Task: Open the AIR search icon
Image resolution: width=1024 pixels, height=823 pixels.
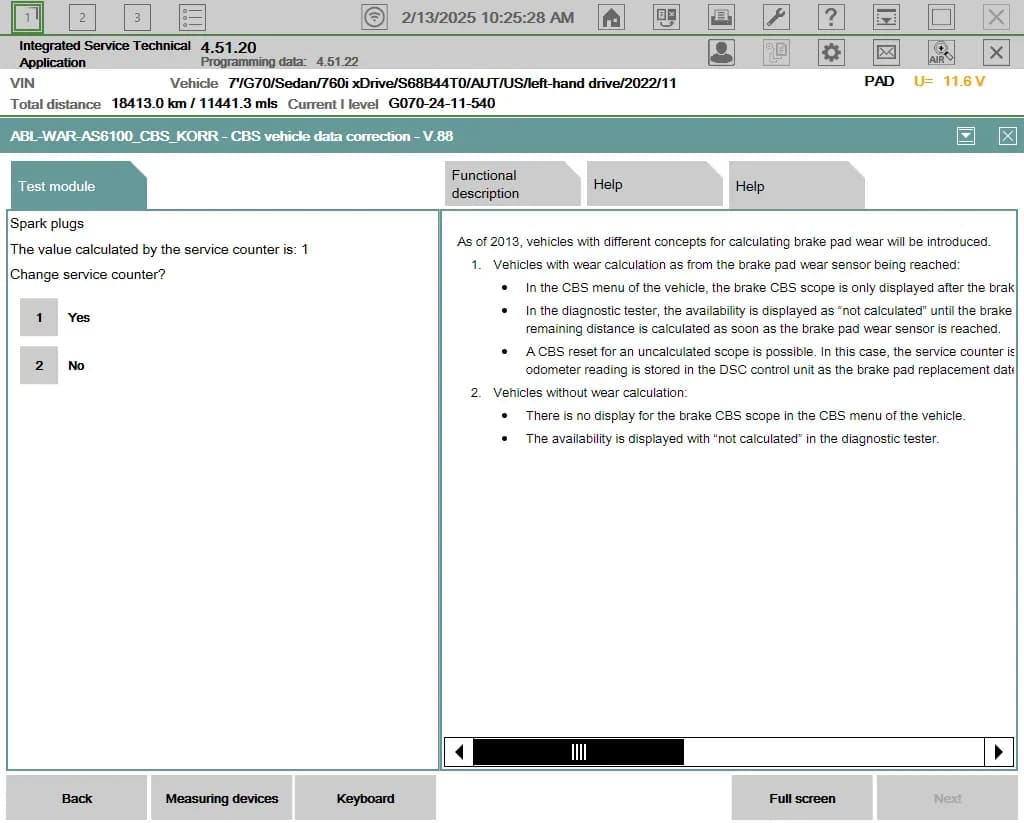Action: click(941, 52)
